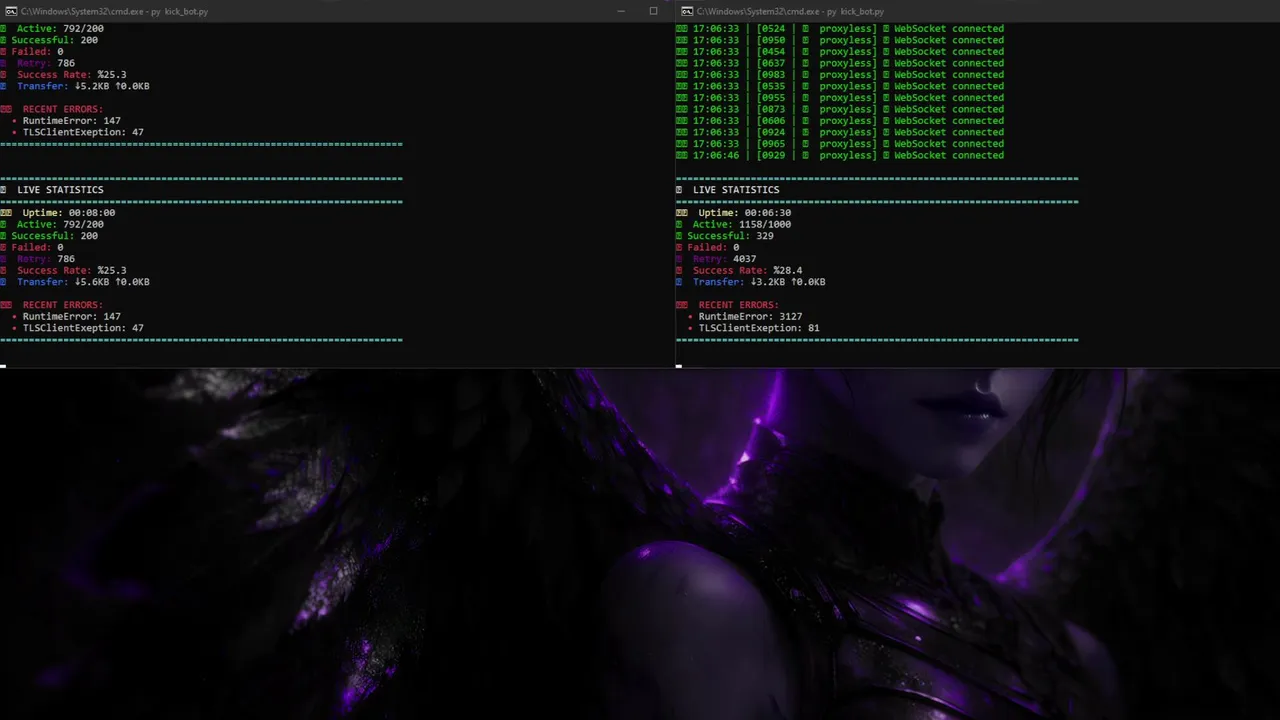Select the [0606] WebSocket connected log line

click(x=840, y=121)
